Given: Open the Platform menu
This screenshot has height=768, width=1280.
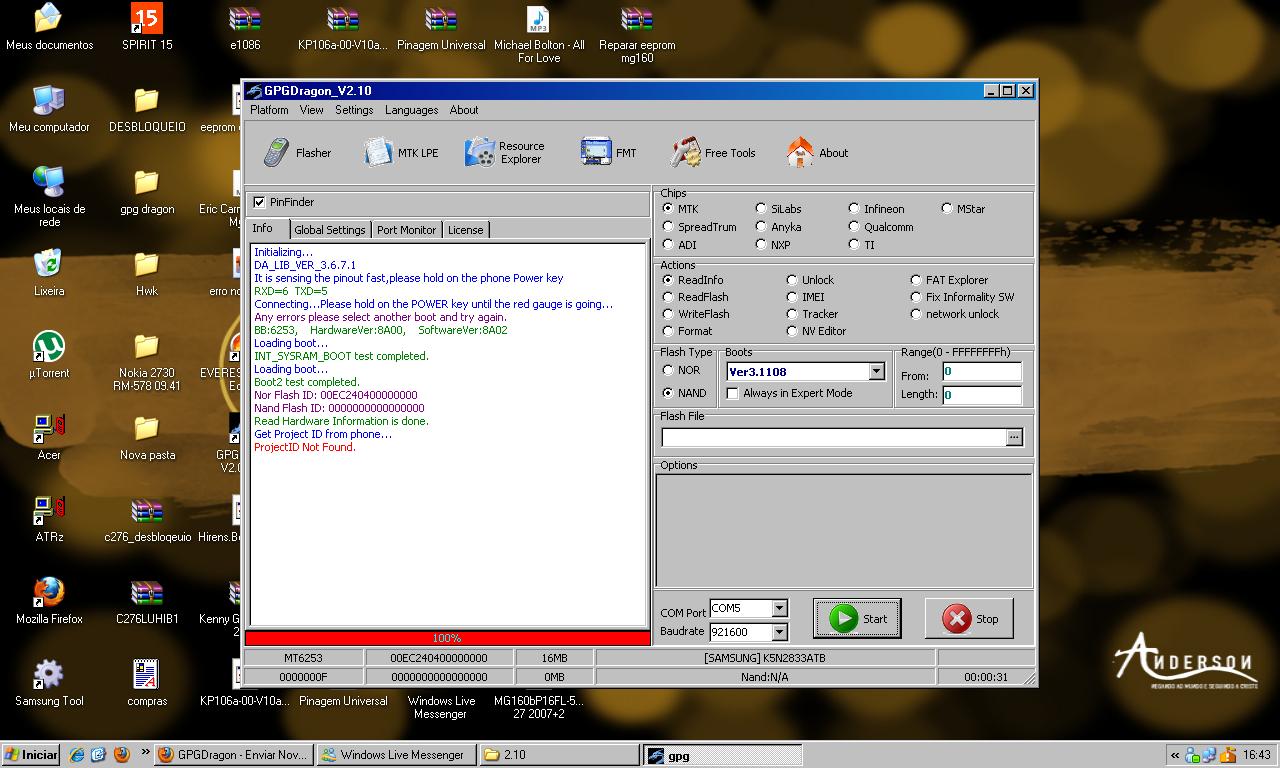Looking at the screenshot, I should (x=269, y=110).
